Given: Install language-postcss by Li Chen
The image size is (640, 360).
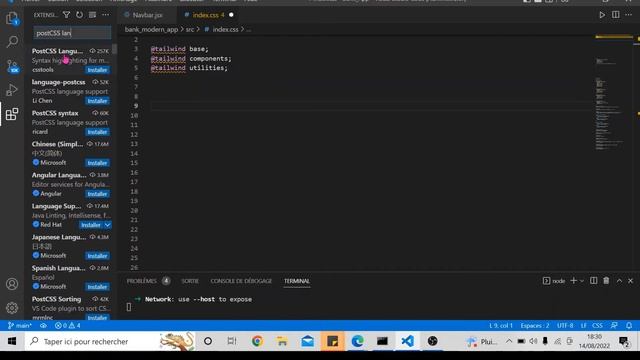Looking at the screenshot, I should 97,101.
